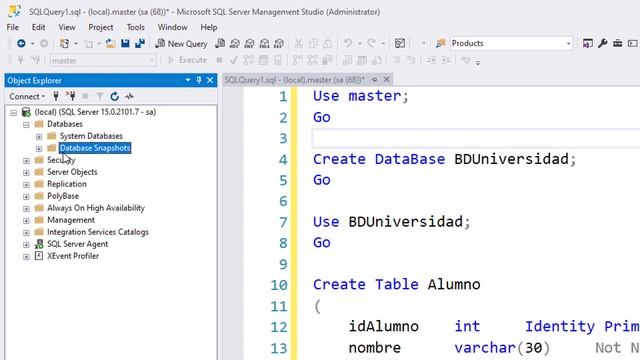The height and width of the screenshot is (360, 640).
Task: Click the Analysis Services MDX Query icon
Action: pyautogui.click(x=235, y=43)
